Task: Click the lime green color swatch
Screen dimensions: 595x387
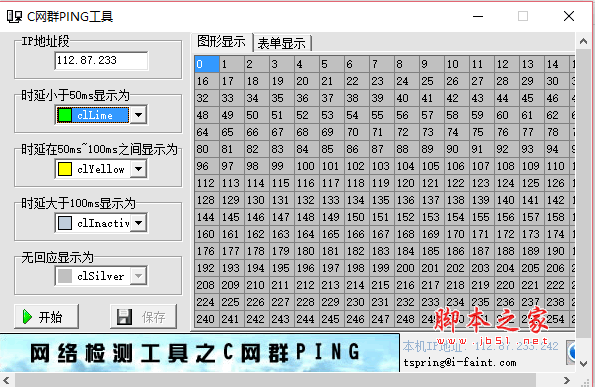Action: point(65,115)
